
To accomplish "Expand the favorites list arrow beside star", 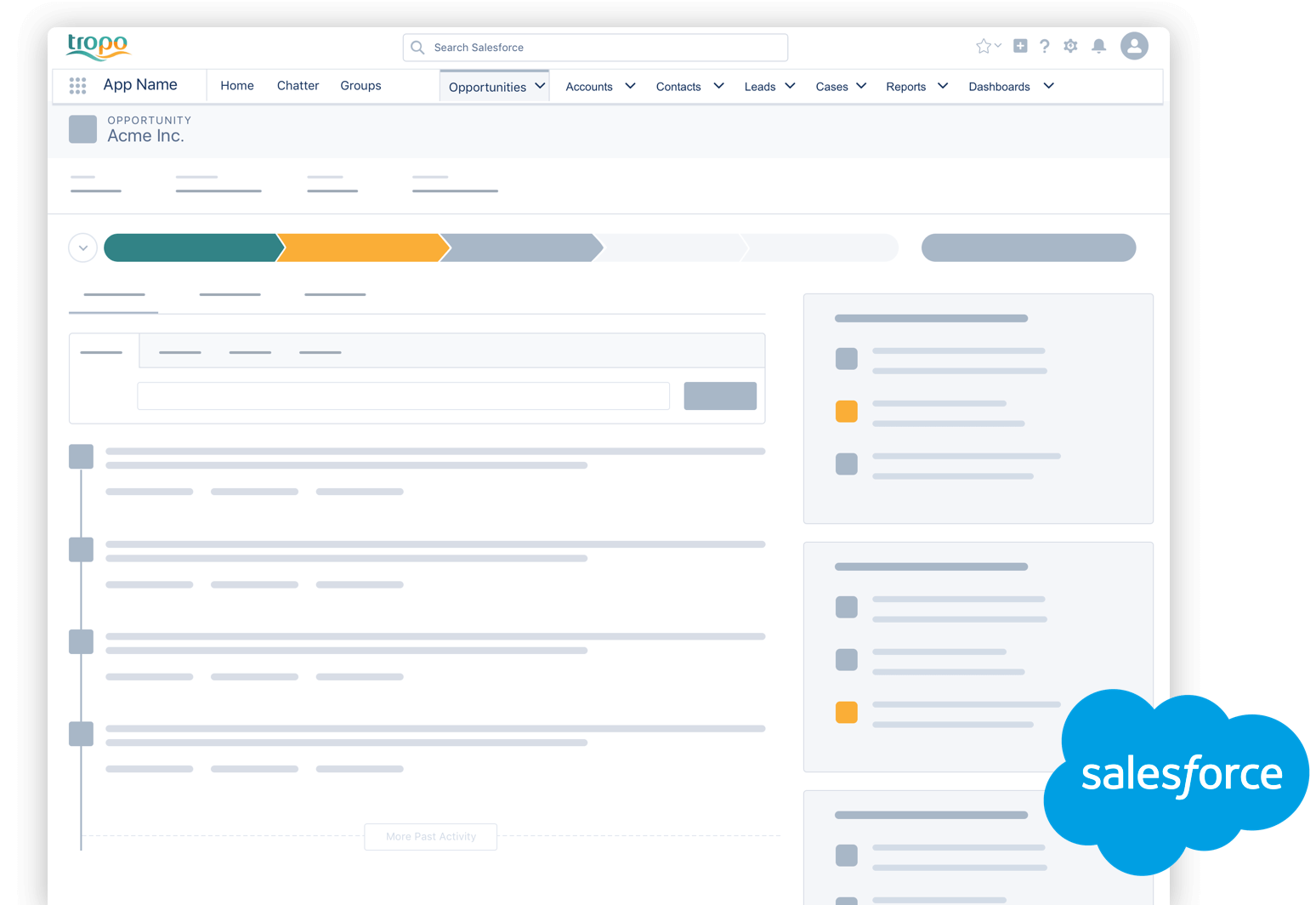I will tap(998, 46).
